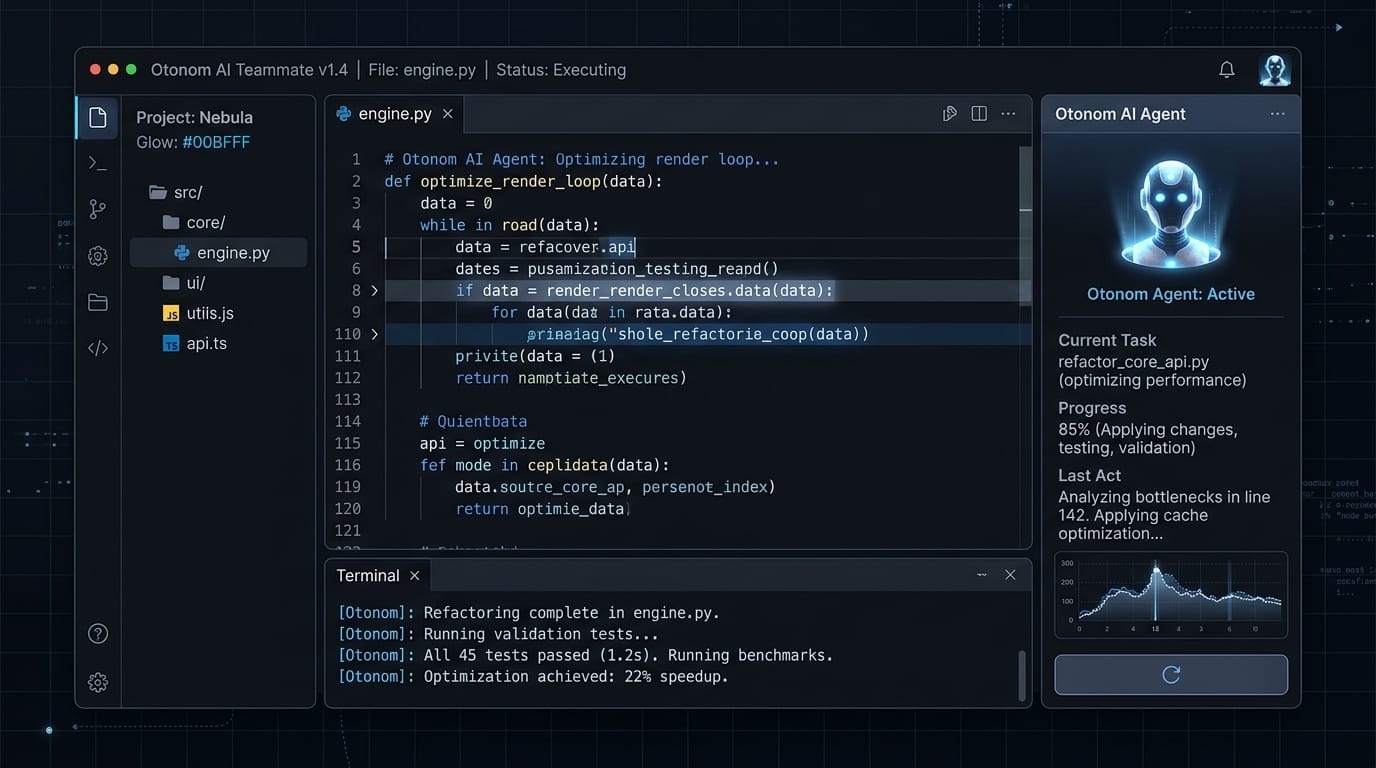Click the refresh button in agent panel
This screenshot has width=1376, height=768.
coord(1171,675)
